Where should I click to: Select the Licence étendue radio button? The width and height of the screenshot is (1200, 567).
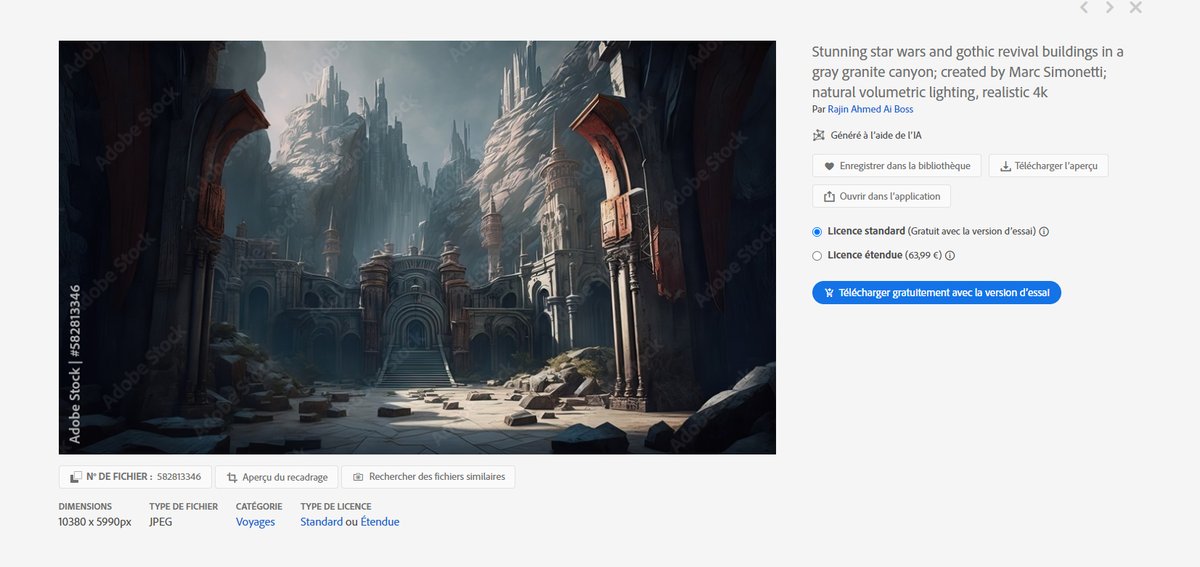817,256
